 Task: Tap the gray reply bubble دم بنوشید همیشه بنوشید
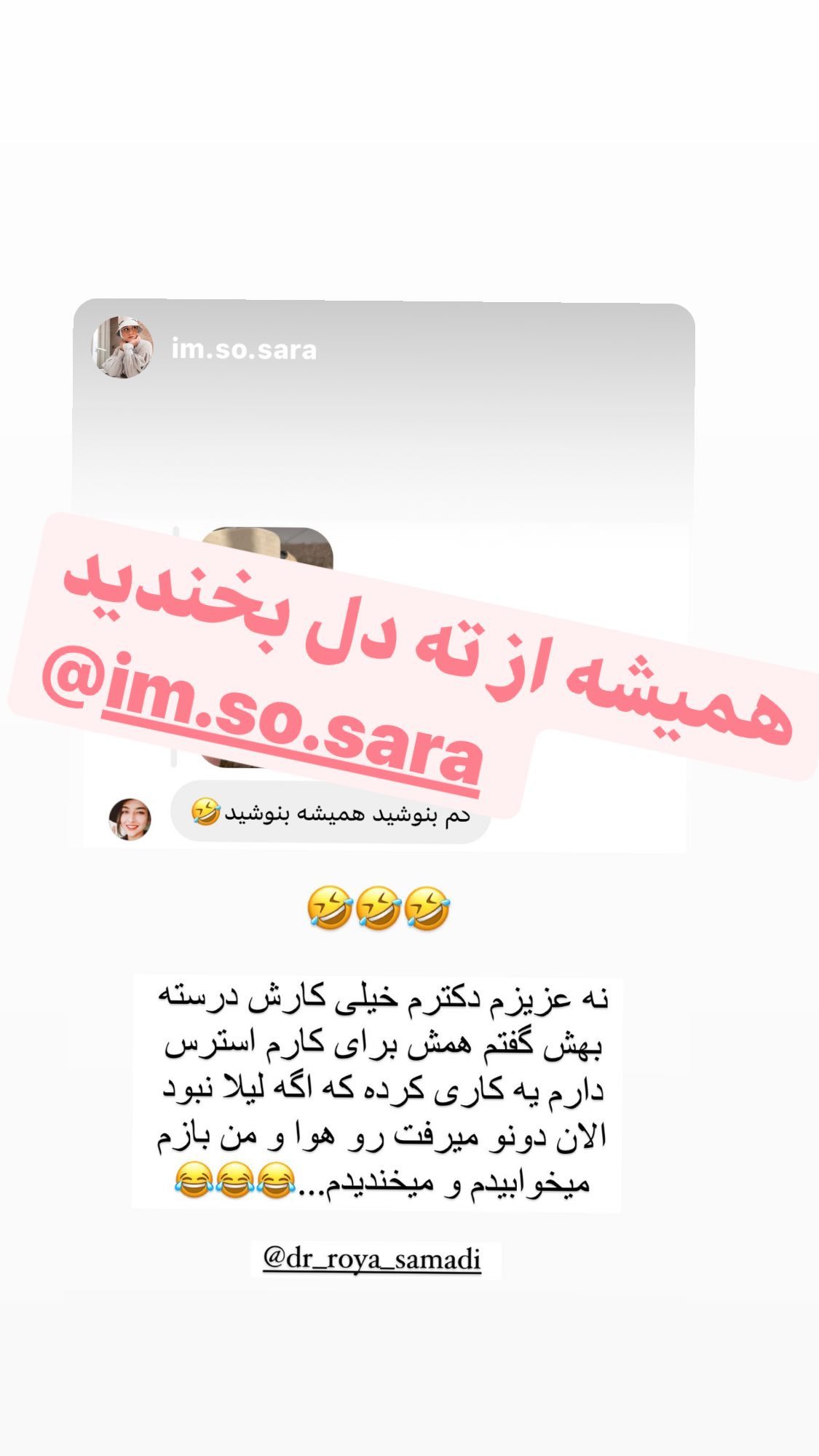pyautogui.click(x=331, y=812)
